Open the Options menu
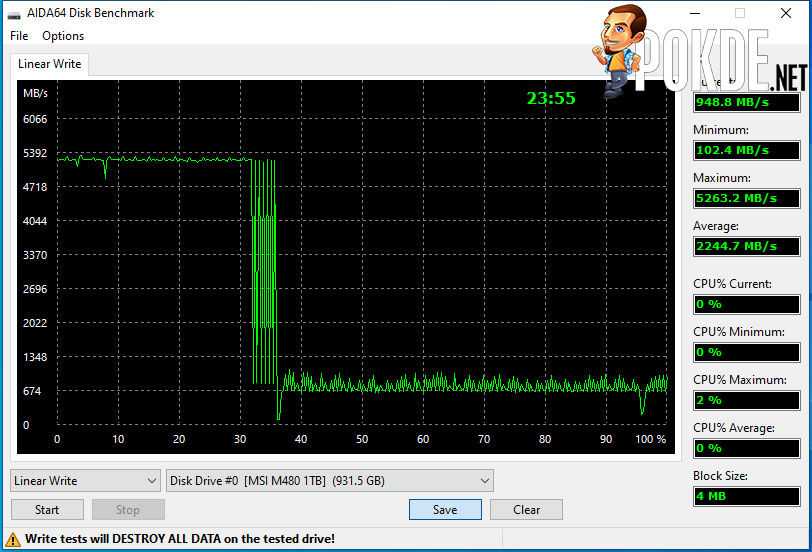This screenshot has height=552, width=812. (63, 36)
